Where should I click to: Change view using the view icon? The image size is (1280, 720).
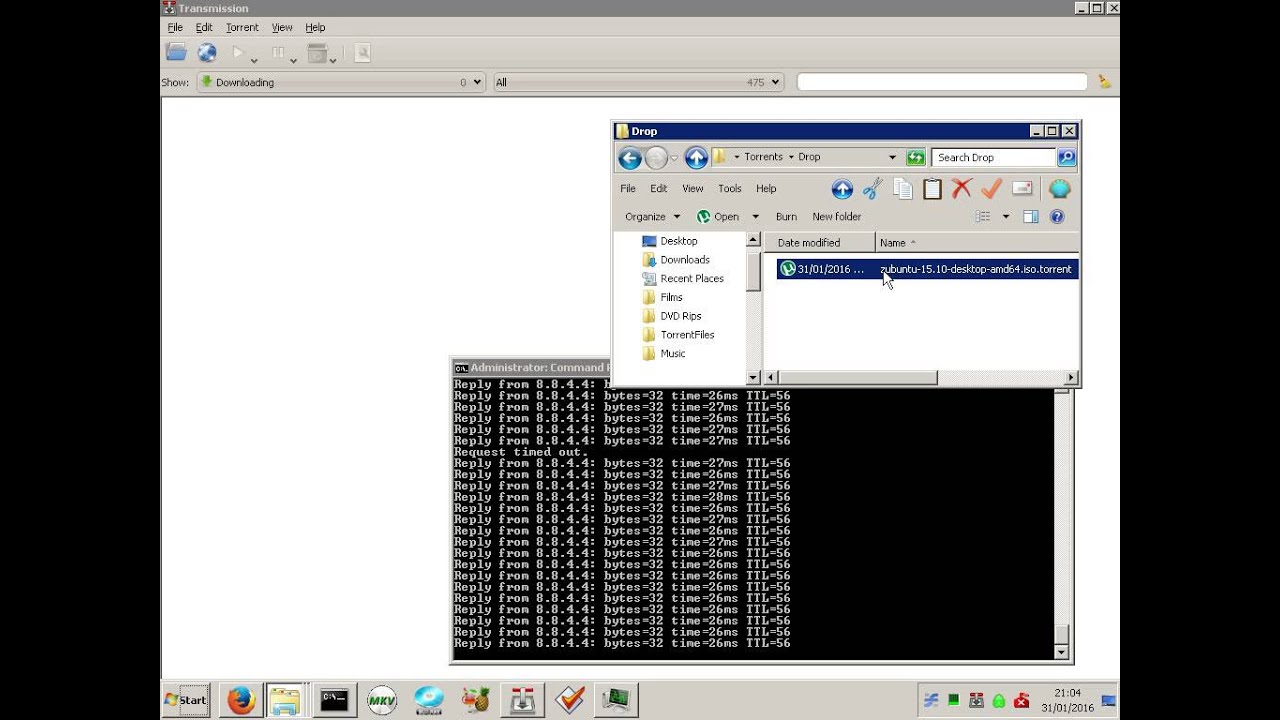click(x=983, y=216)
